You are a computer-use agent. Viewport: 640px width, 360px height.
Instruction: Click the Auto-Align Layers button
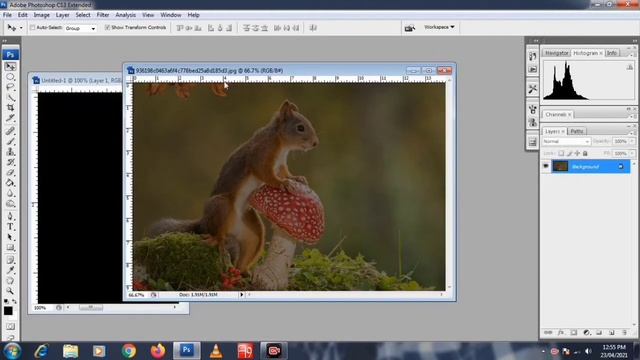(x=313, y=28)
